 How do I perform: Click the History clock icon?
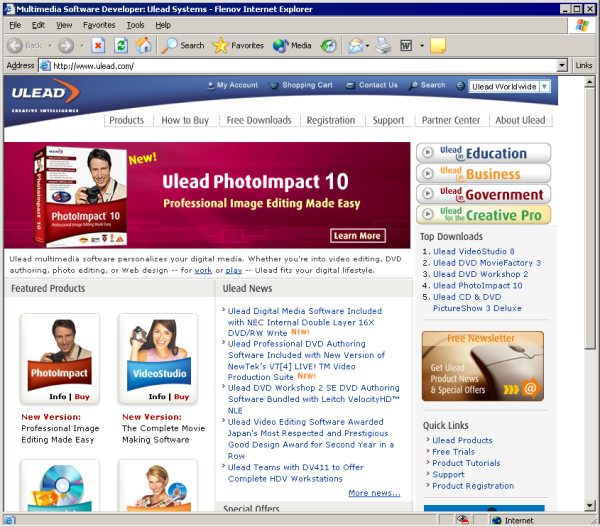pyautogui.click(x=328, y=46)
